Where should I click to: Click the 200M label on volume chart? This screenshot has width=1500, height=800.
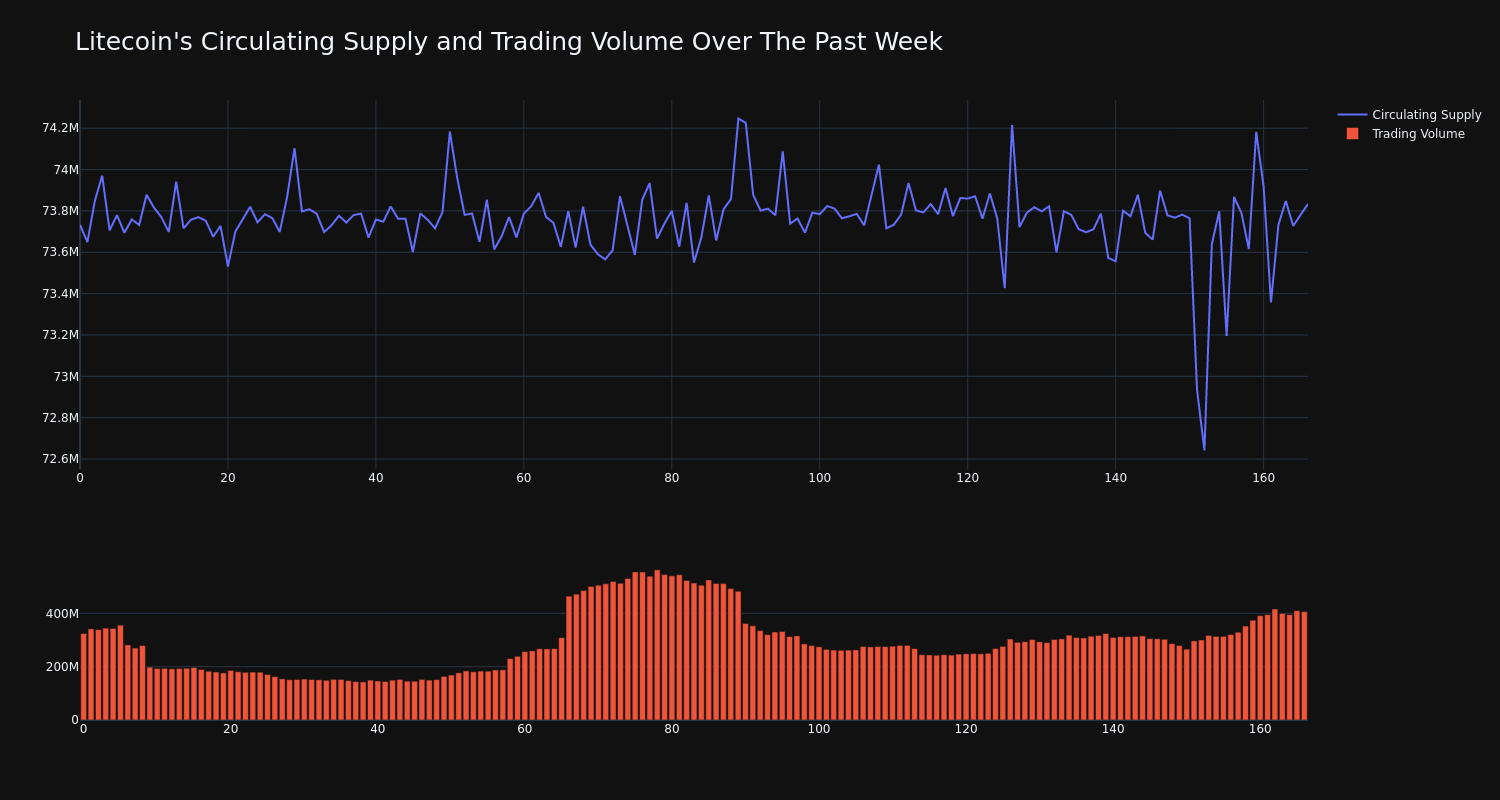[x=61, y=667]
